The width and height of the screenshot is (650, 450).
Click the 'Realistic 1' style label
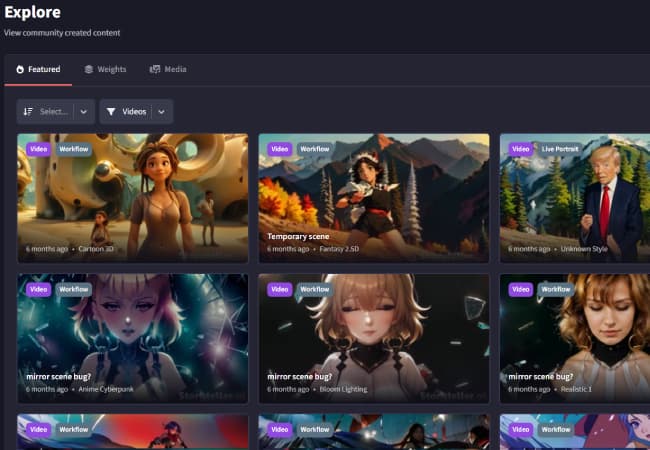click(x=576, y=390)
